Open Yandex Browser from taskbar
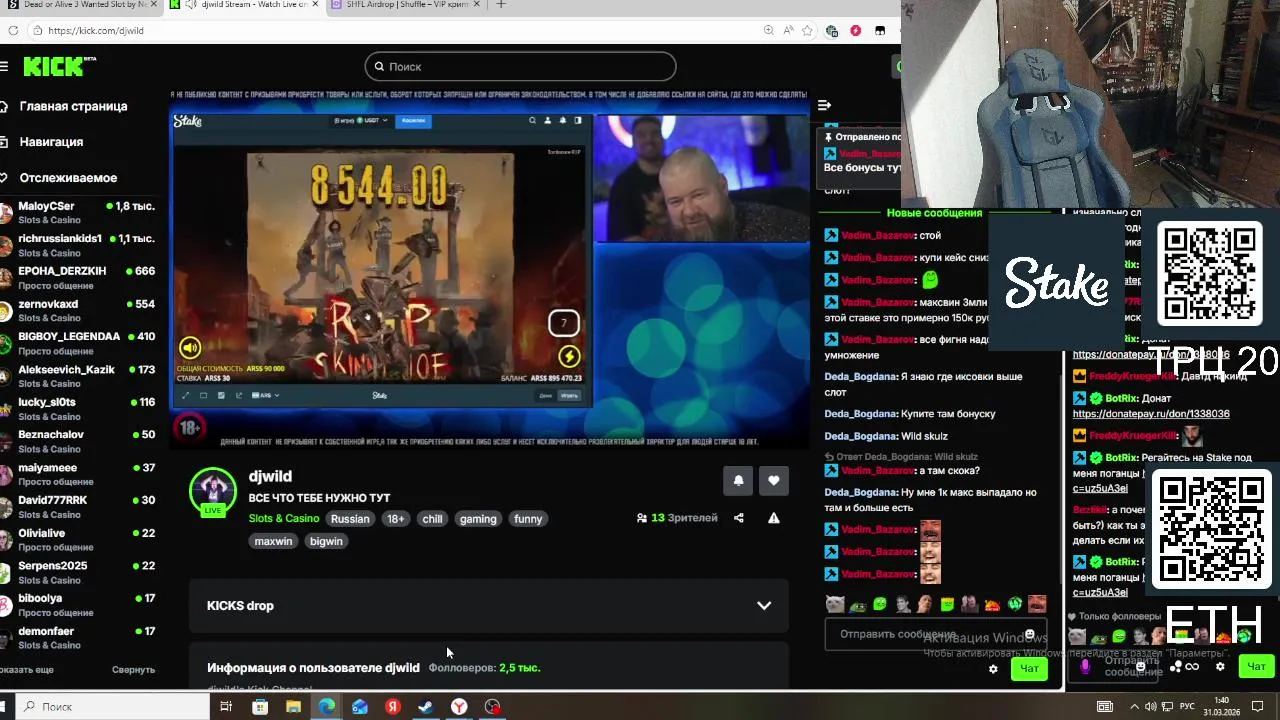1280x720 pixels. pos(459,707)
